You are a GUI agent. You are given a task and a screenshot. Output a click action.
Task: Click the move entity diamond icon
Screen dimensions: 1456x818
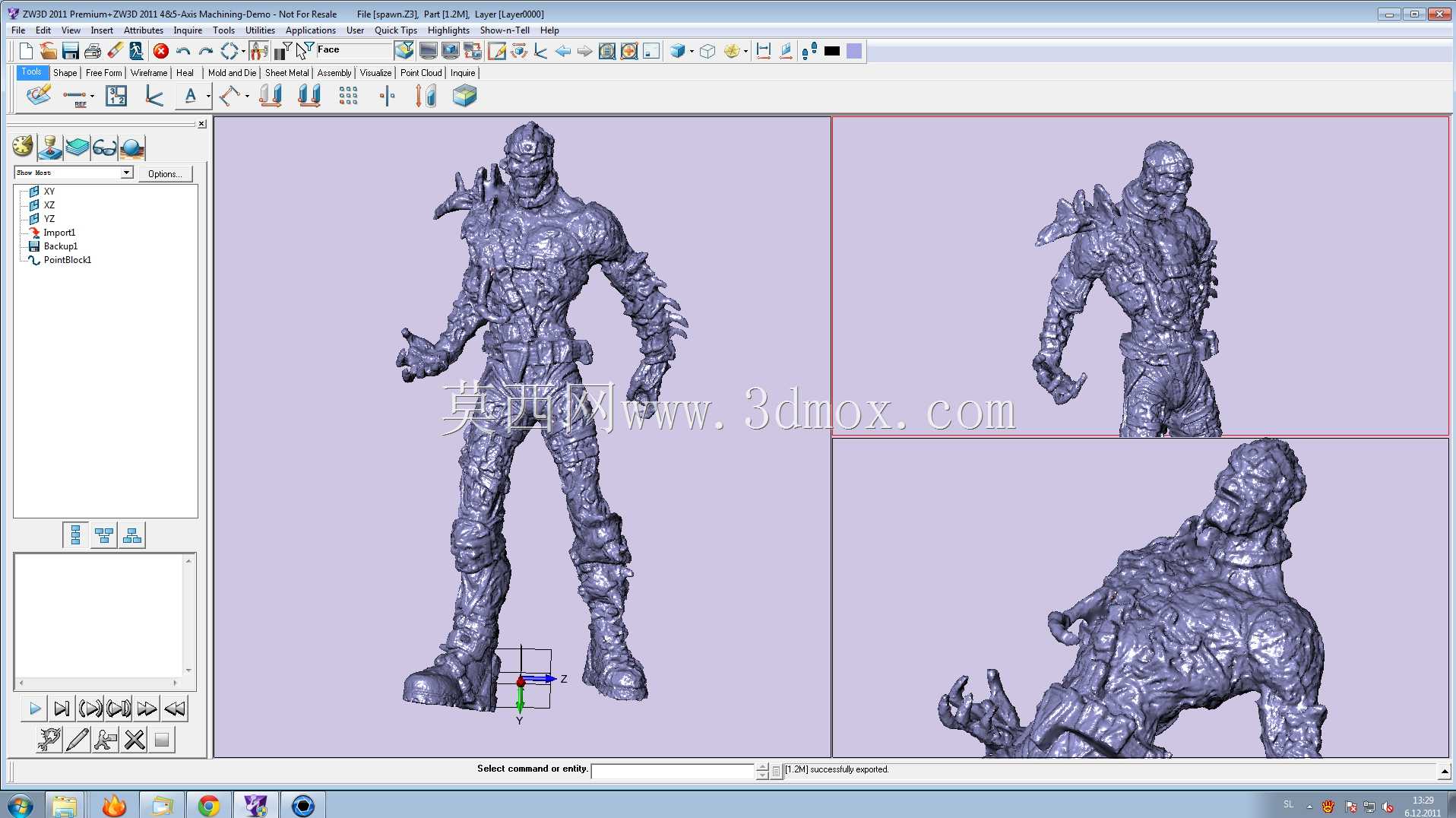pos(229,96)
